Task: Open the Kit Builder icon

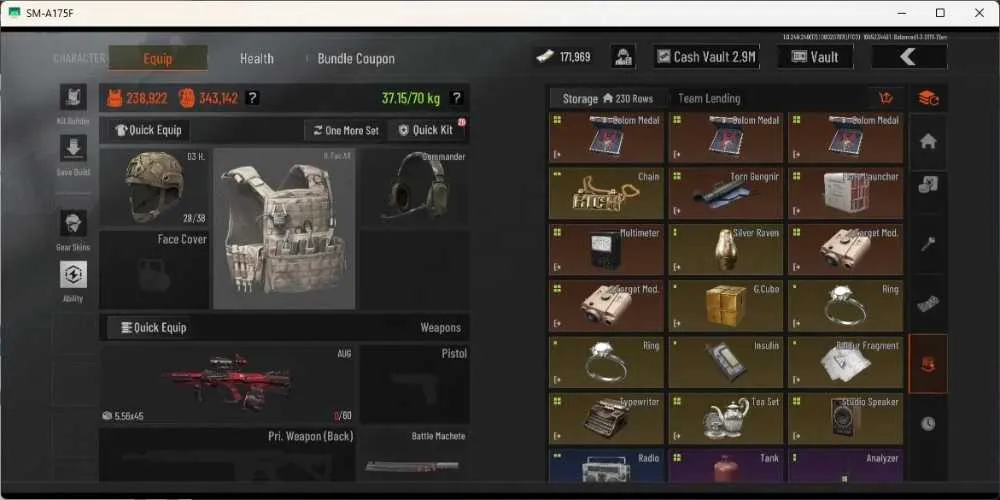Action: point(73,97)
